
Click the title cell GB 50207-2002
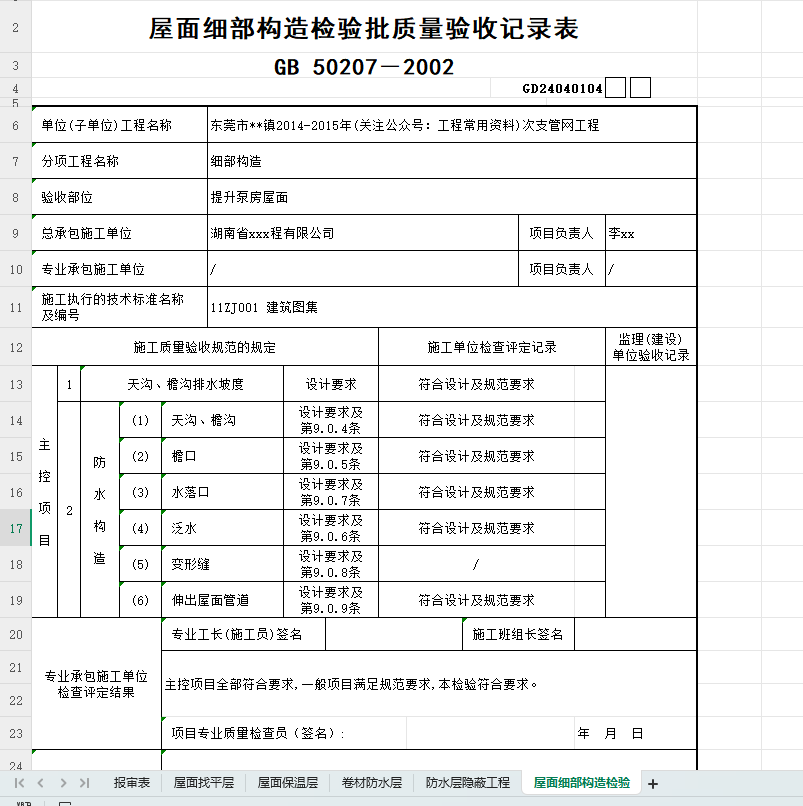(364, 67)
